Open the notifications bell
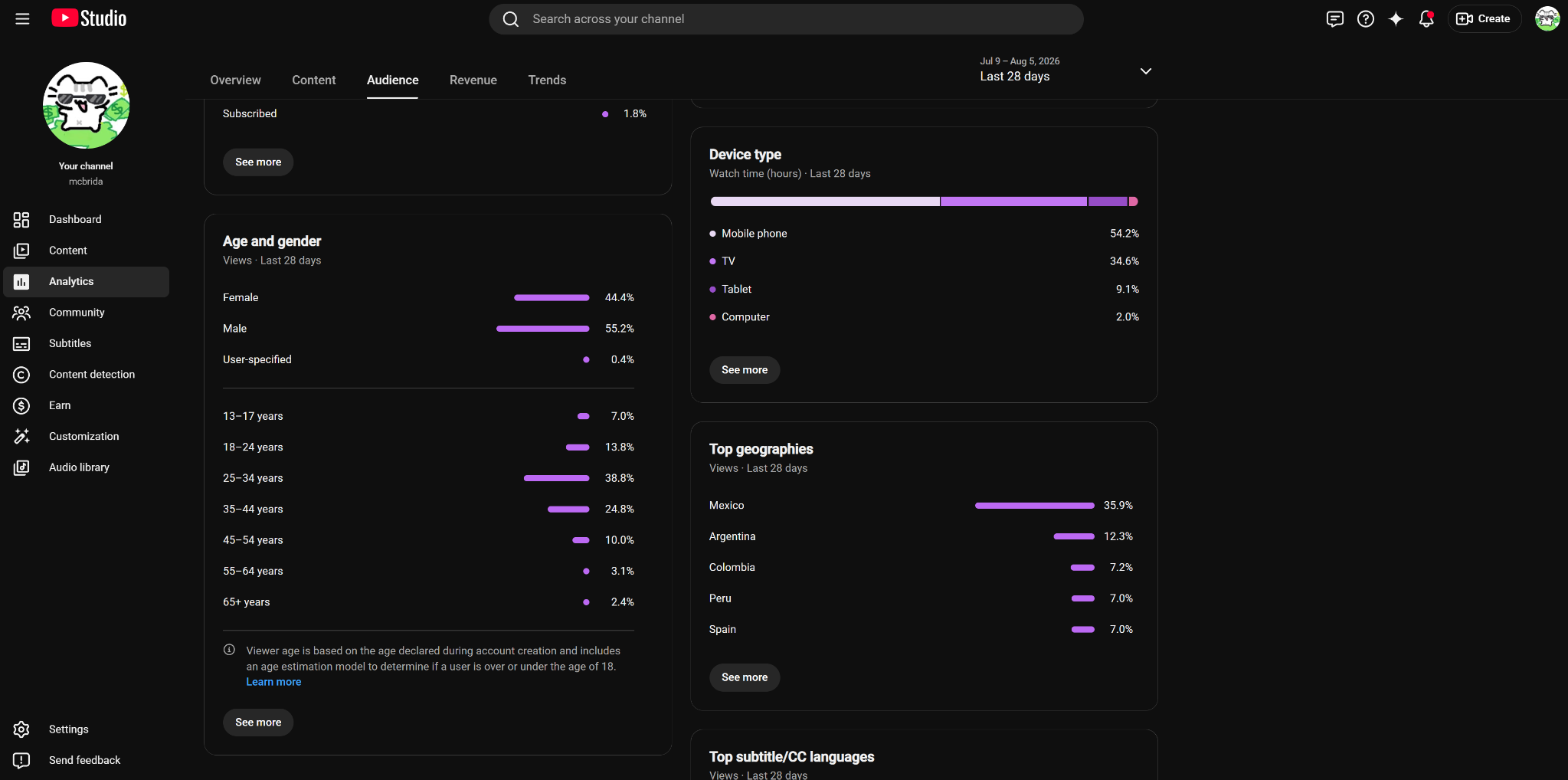 click(x=1426, y=19)
